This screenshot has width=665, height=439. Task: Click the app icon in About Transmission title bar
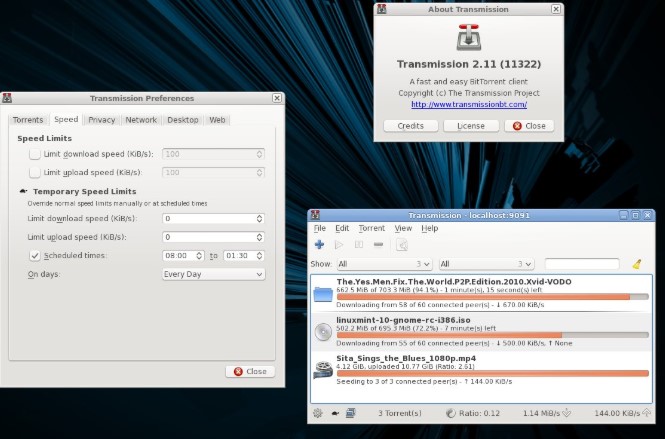381,9
